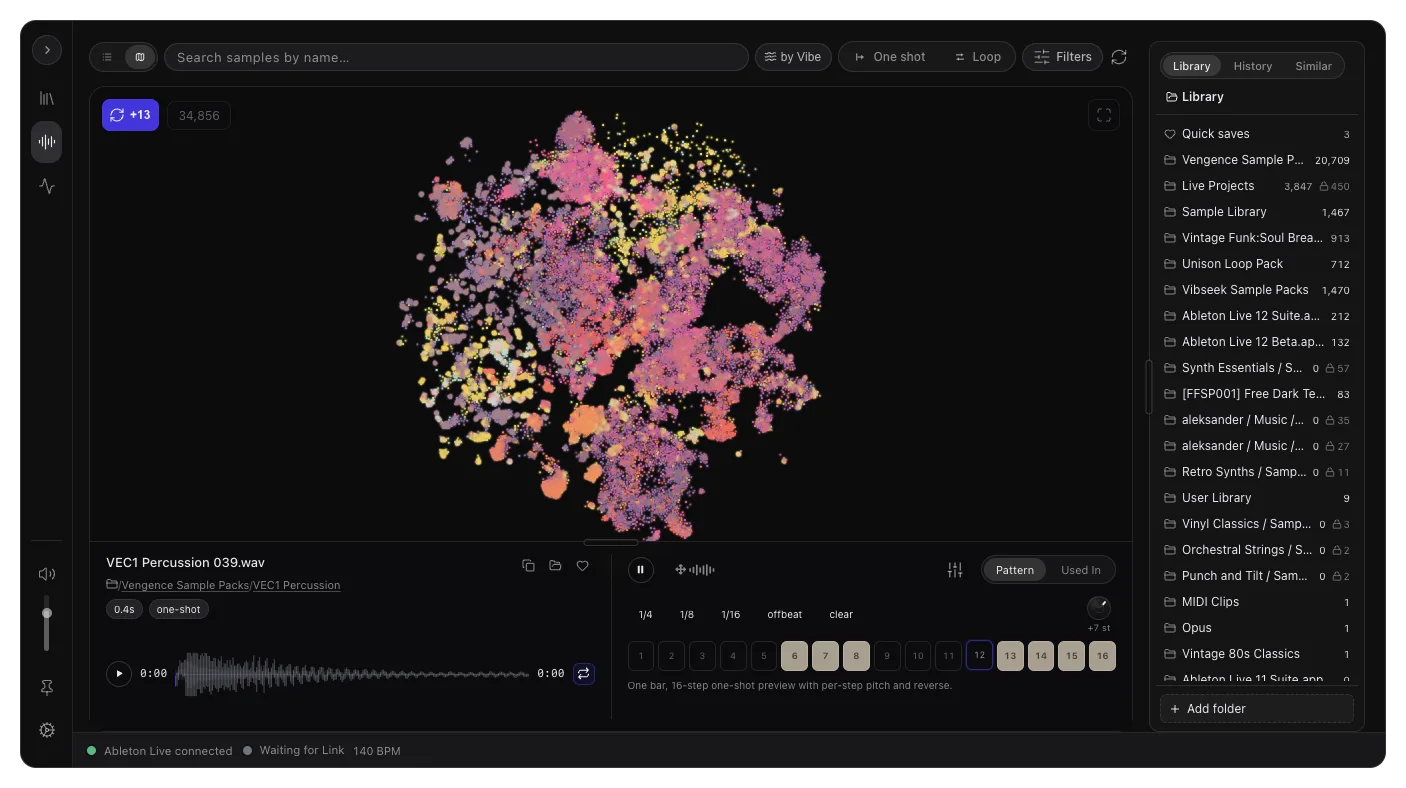
Task: Click the drag waveform icon
Action: 695,570
